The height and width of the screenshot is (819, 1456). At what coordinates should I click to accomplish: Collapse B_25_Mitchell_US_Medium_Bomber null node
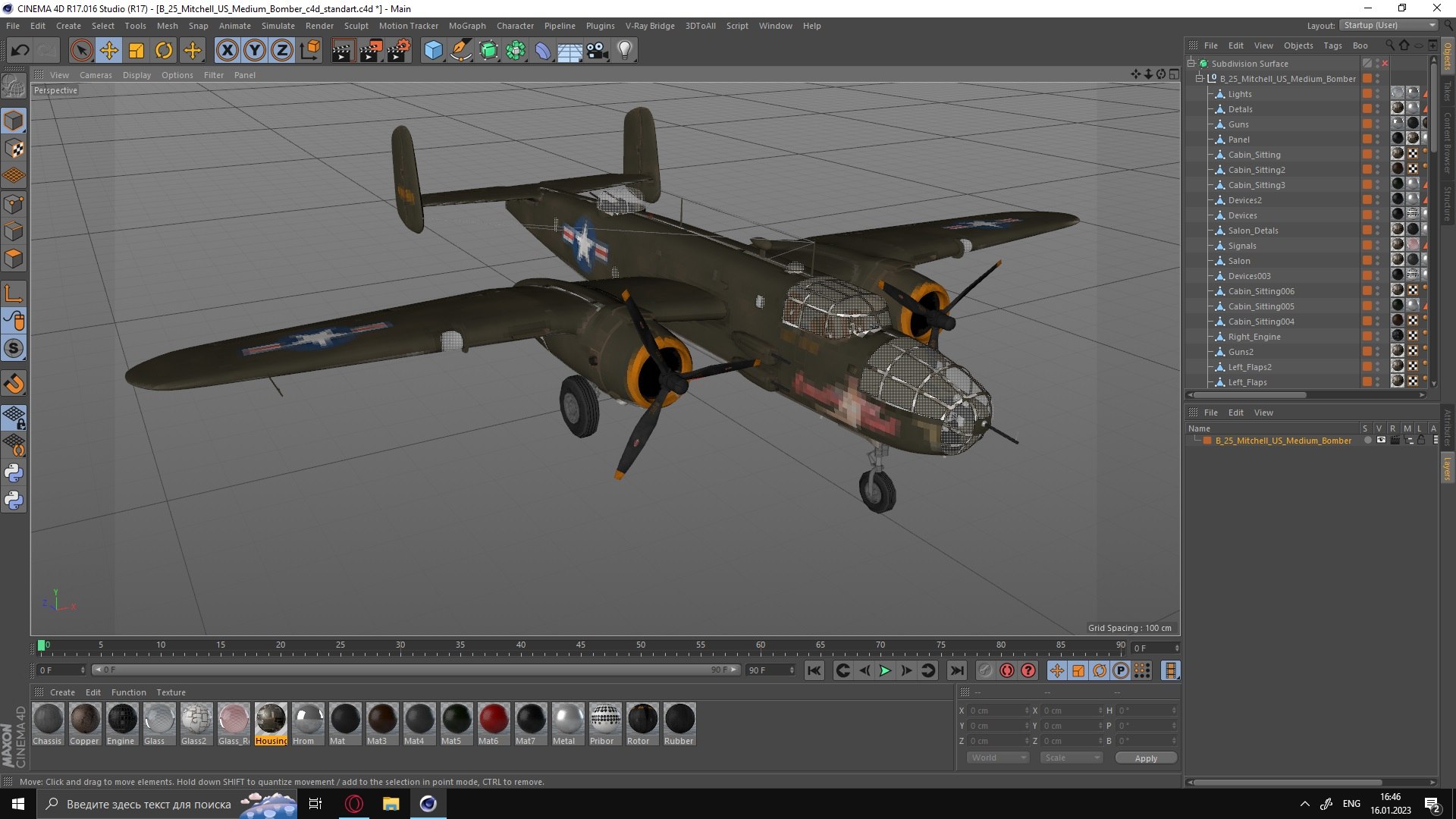1200,79
